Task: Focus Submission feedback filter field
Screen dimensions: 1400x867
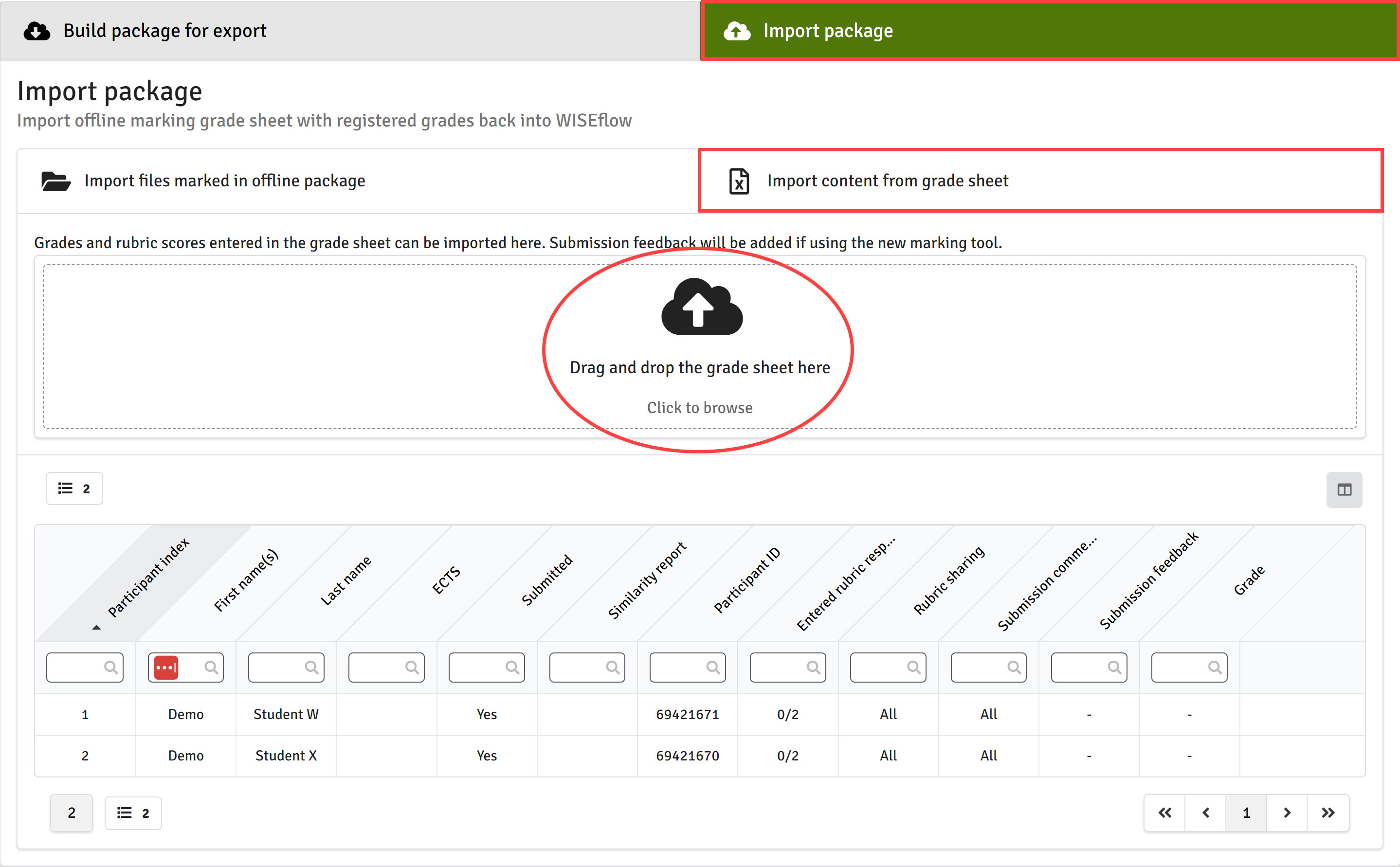Action: pyautogui.click(x=1089, y=668)
